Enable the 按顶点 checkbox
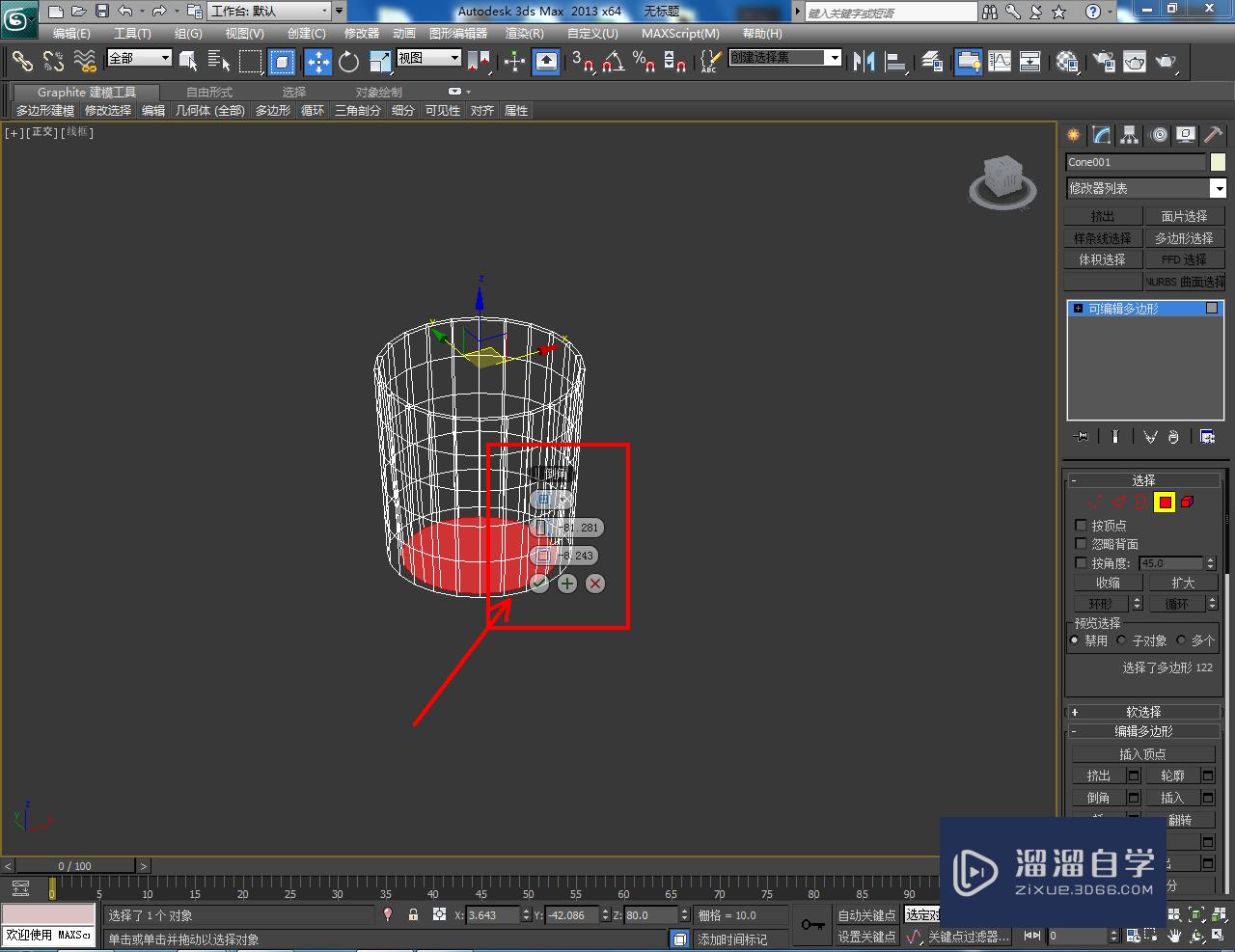The height and width of the screenshot is (952, 1235). tap(1081, 526)
